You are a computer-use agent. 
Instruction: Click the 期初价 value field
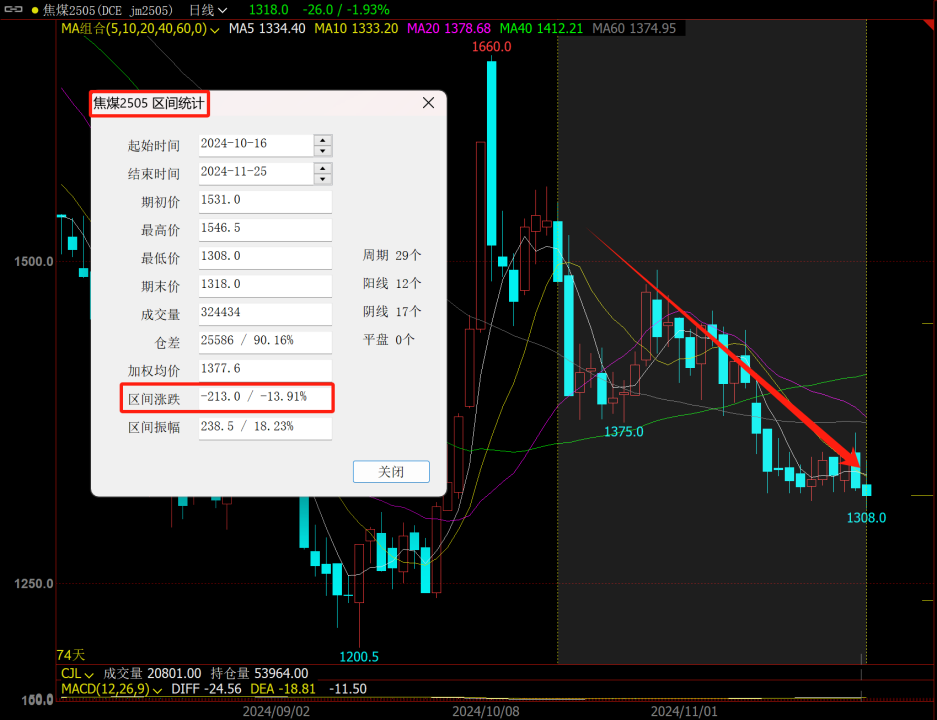click(x=265, y=201)
